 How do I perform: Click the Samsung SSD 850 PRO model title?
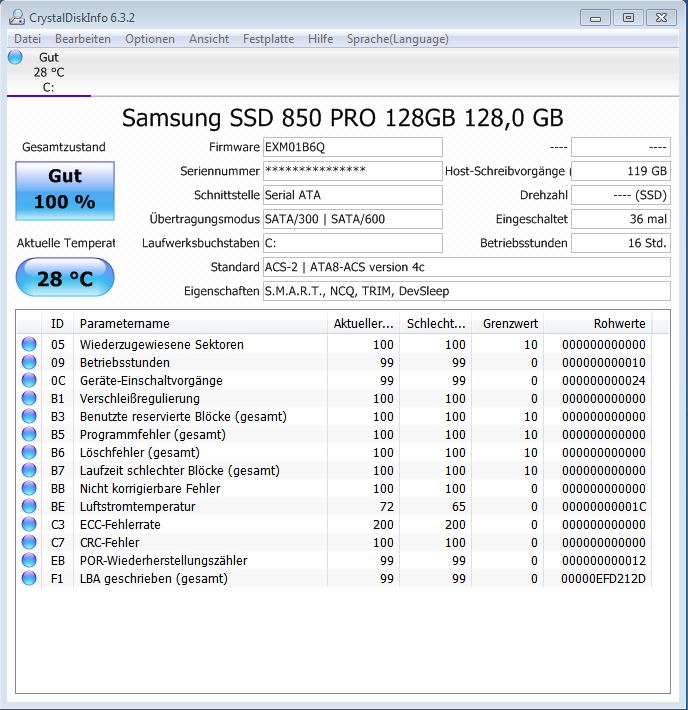[343, 118]
